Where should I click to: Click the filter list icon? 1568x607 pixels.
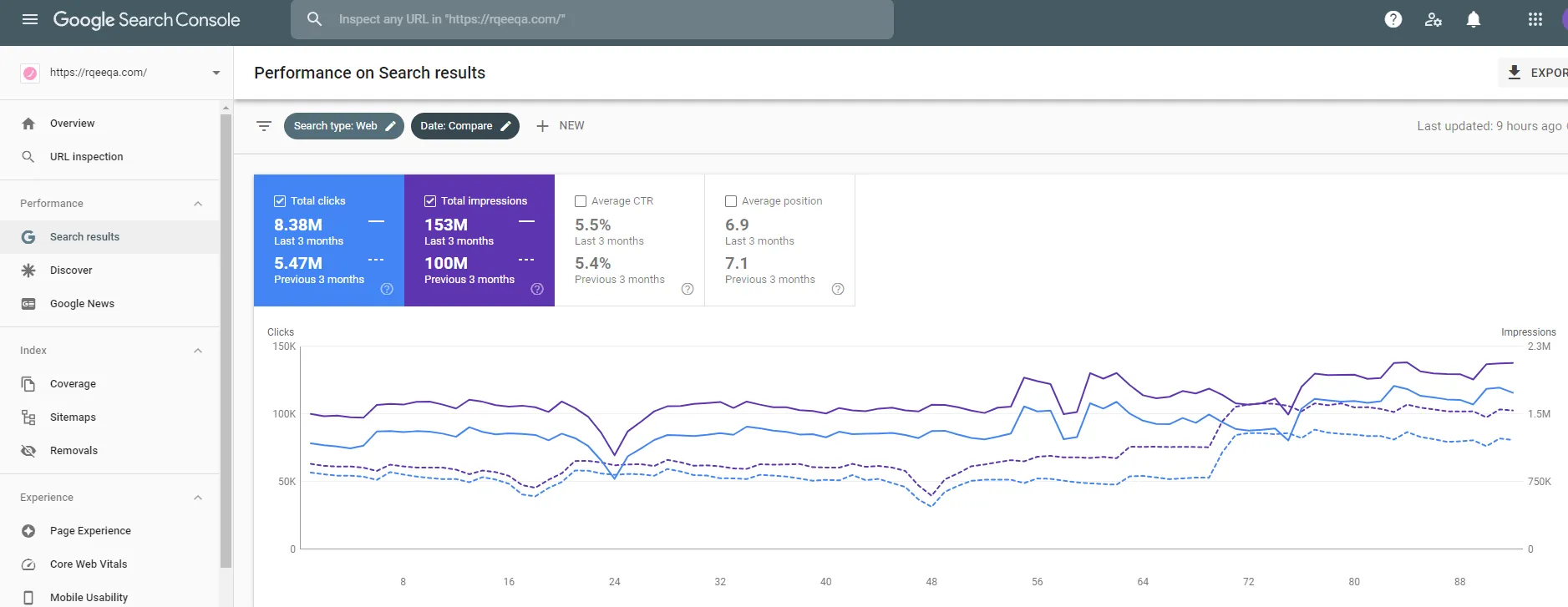coord(264,126)
